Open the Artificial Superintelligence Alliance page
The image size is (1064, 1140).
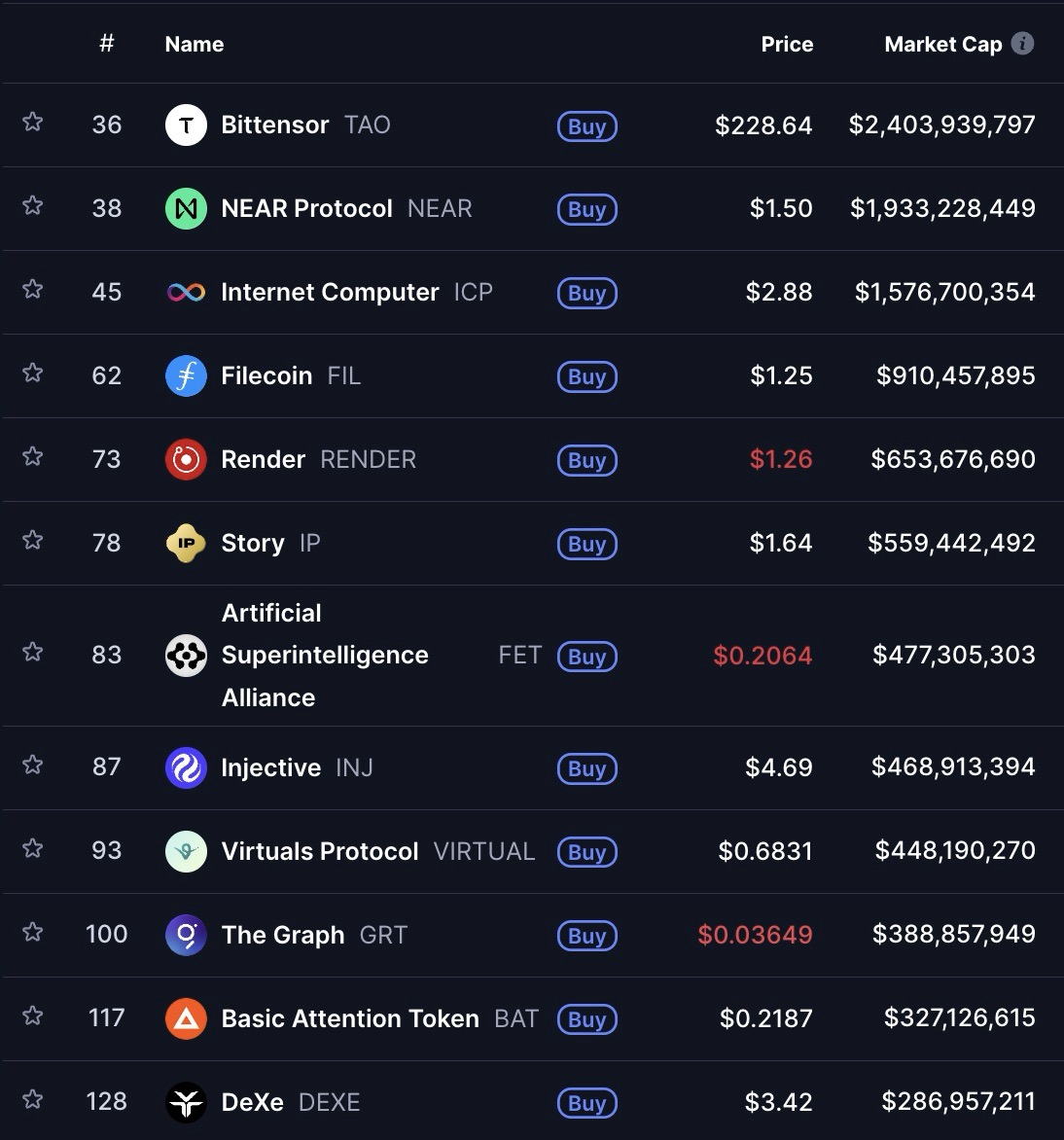[325, 655]
